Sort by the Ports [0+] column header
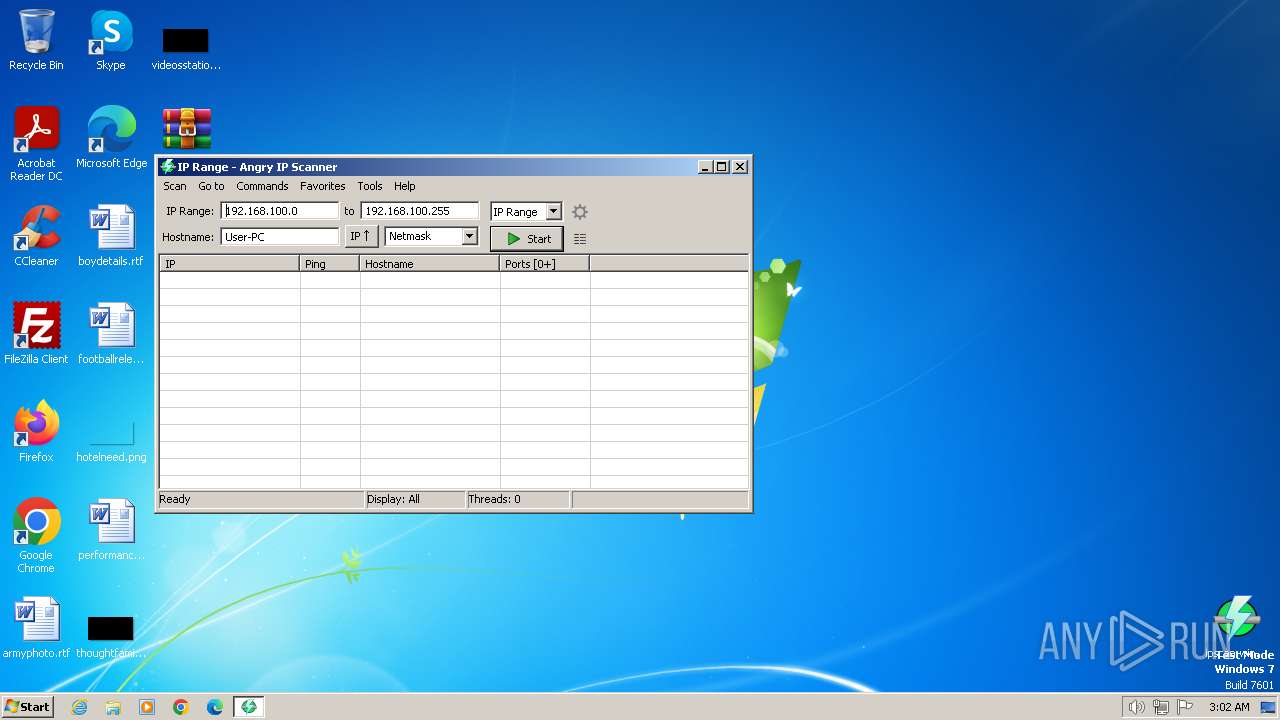The image size is (1280, 720). (545, 264)
